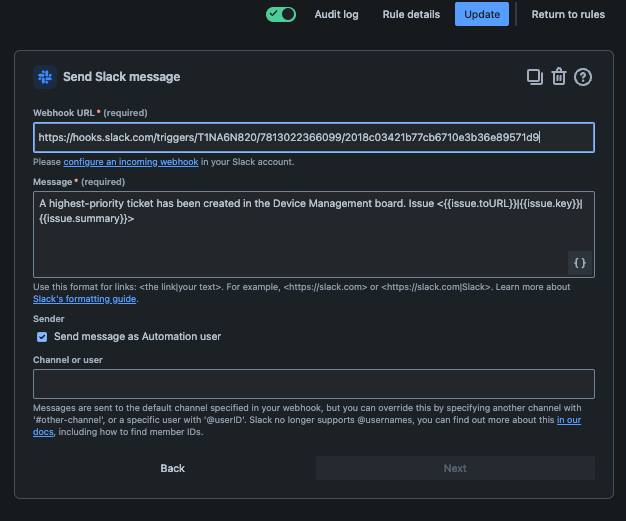Toggle the rule enabled switch

[281, 14]
